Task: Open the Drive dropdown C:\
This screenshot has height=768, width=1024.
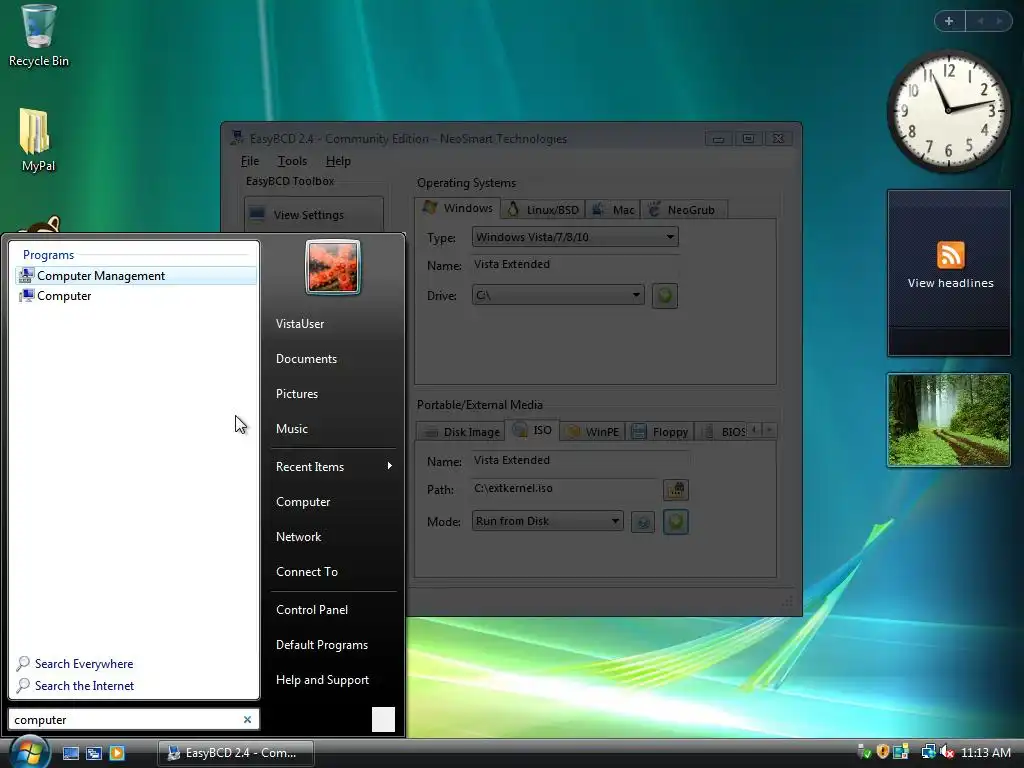Action: point(558,295)
